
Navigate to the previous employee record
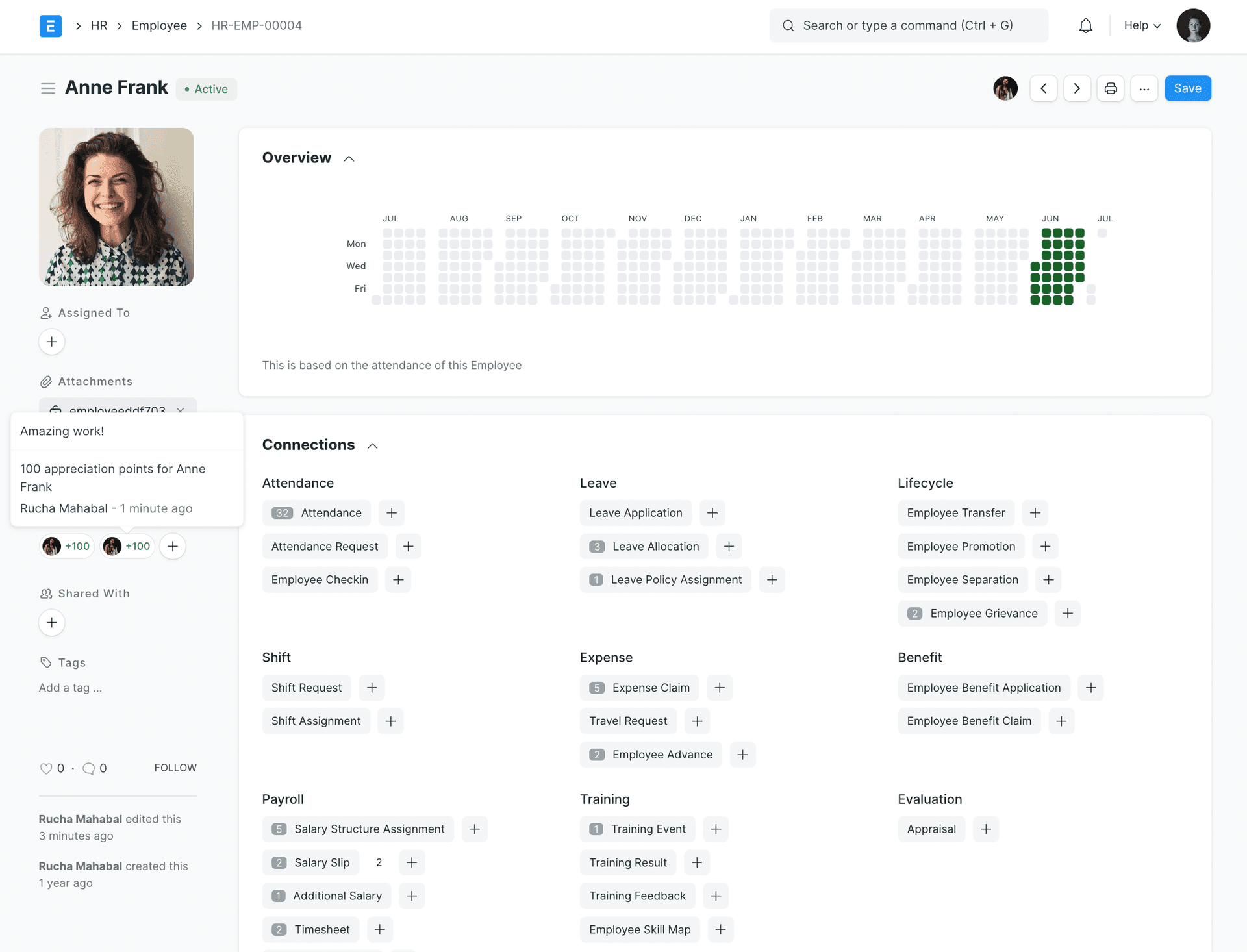[x=1043, y=88]
